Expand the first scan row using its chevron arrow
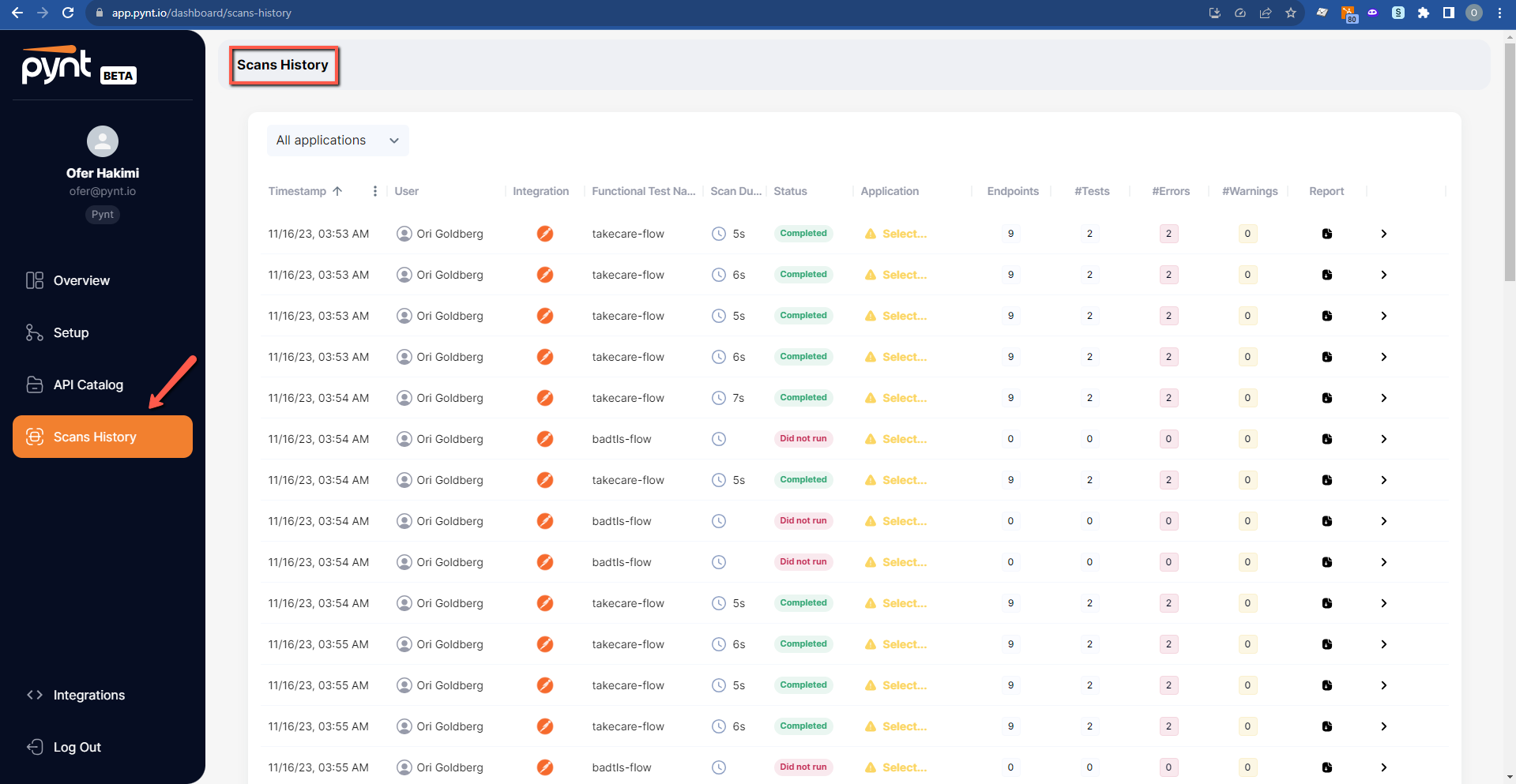The image size is (1516, 784). click(x=1384, y=234)
